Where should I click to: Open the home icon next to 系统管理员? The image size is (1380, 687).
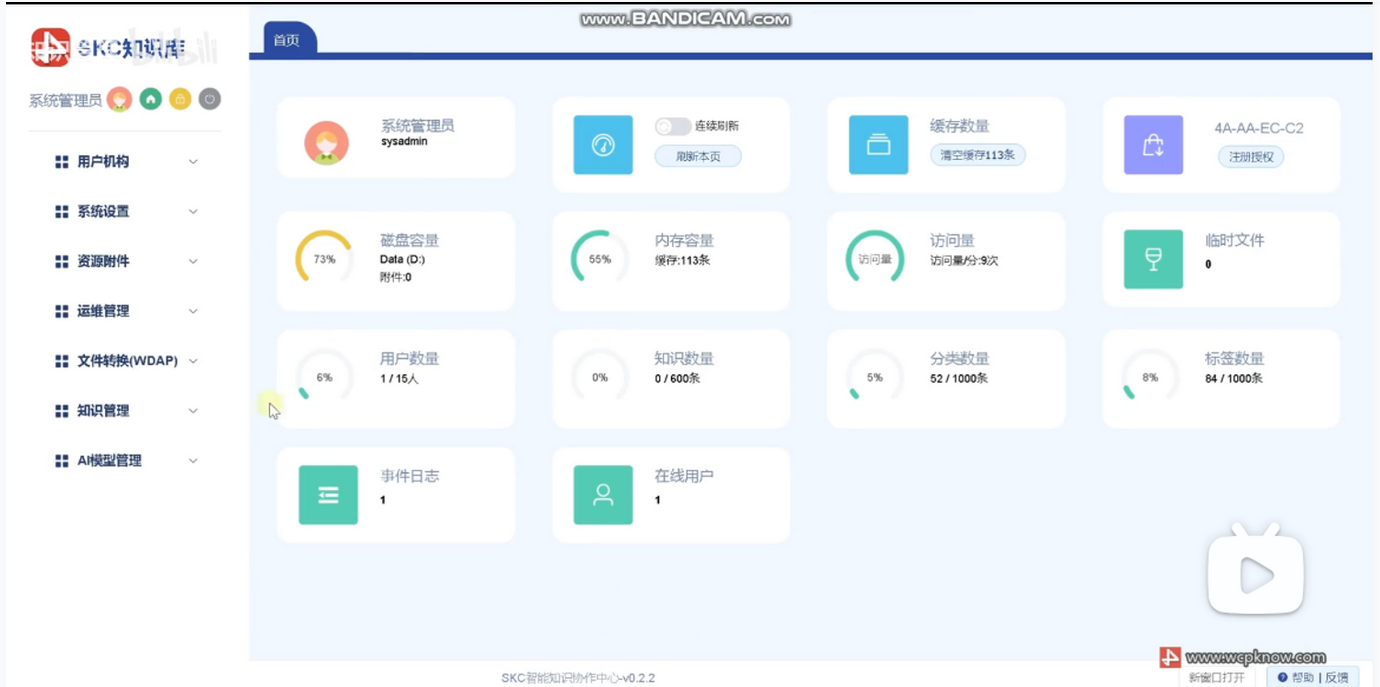(149, 99)
